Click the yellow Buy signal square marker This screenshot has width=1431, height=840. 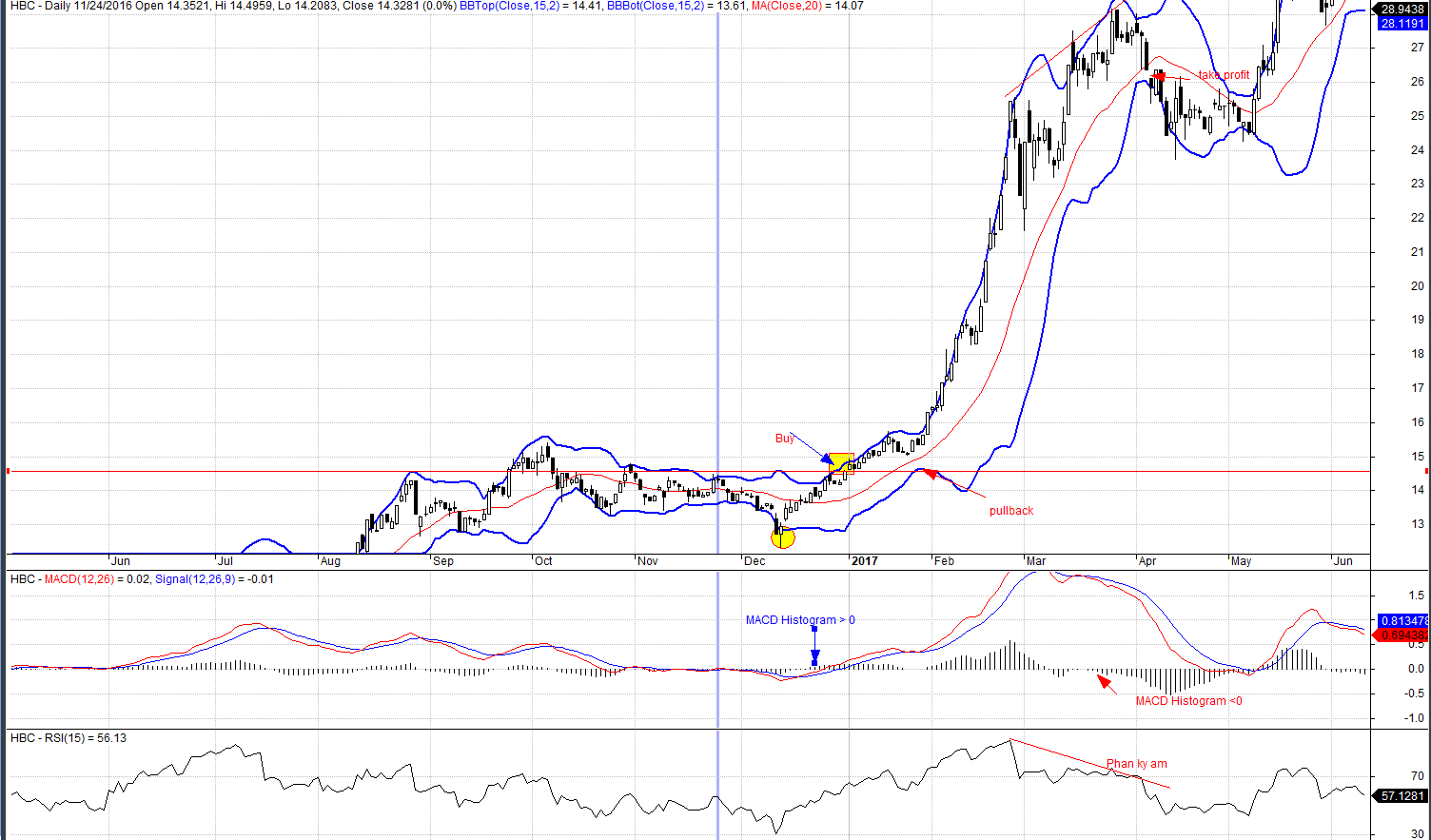[x=840, y=464]
